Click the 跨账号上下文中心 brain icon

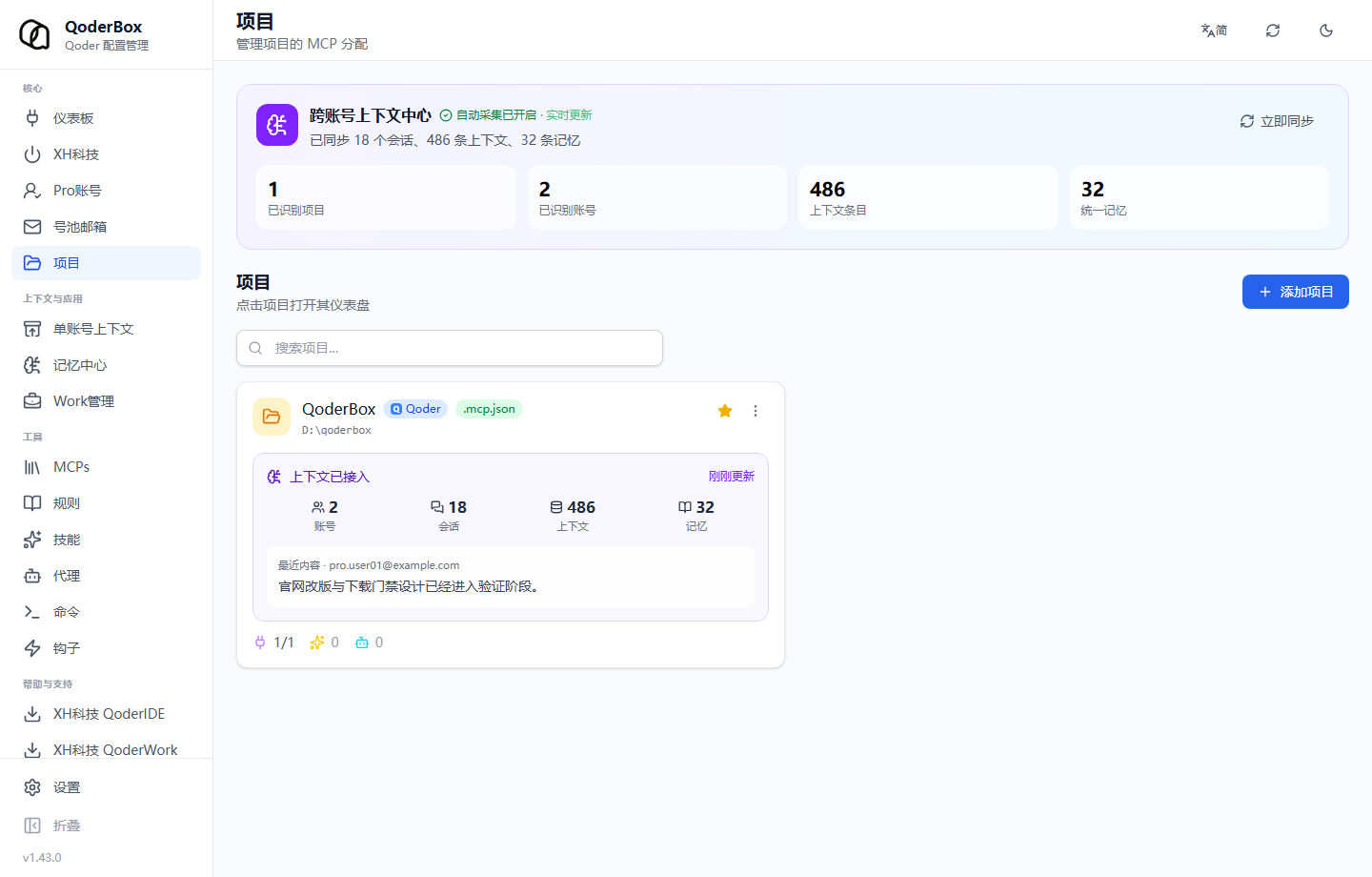tap(277, 125)
